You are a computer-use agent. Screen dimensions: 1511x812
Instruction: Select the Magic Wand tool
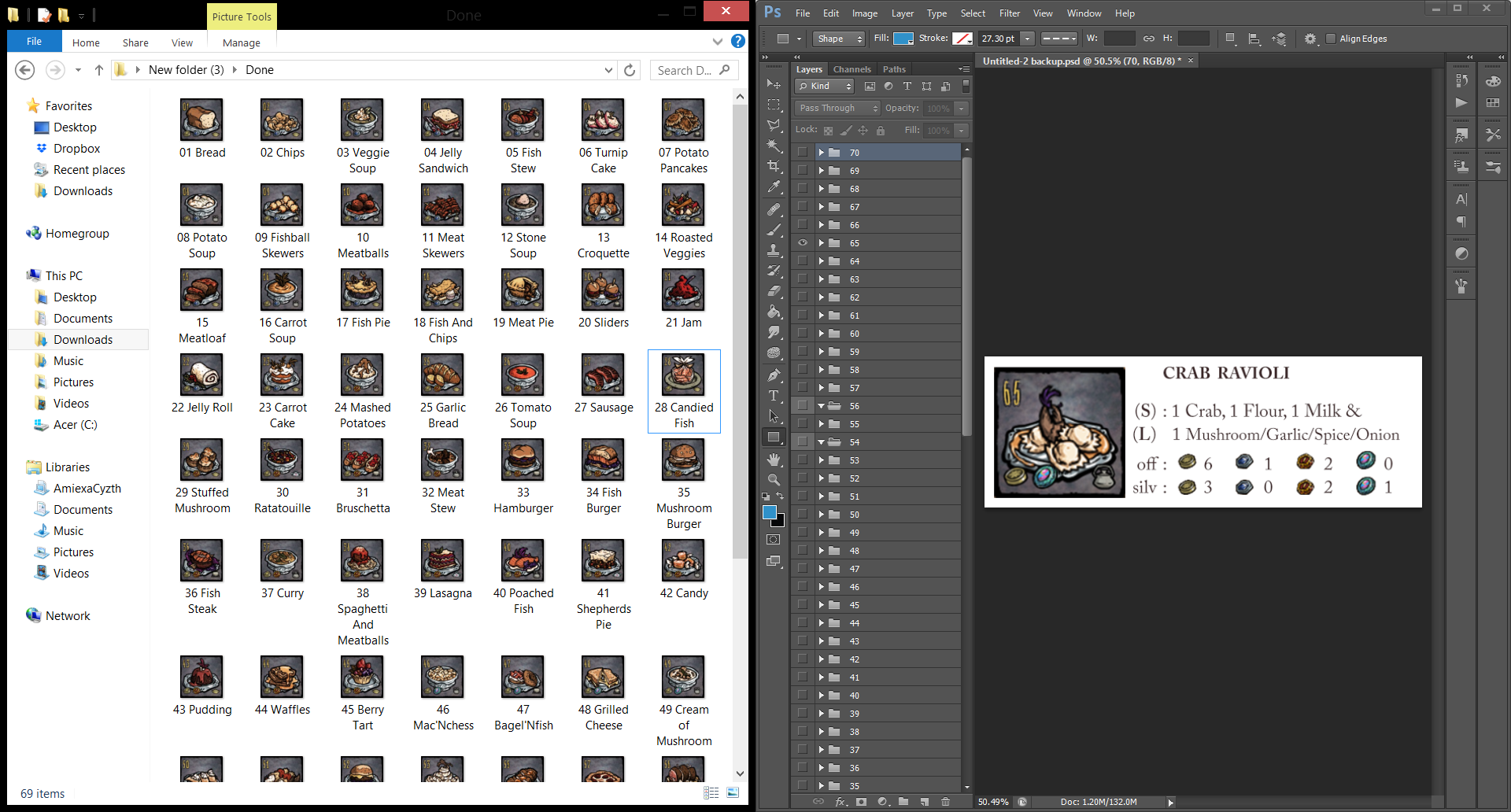coord(774,146)
